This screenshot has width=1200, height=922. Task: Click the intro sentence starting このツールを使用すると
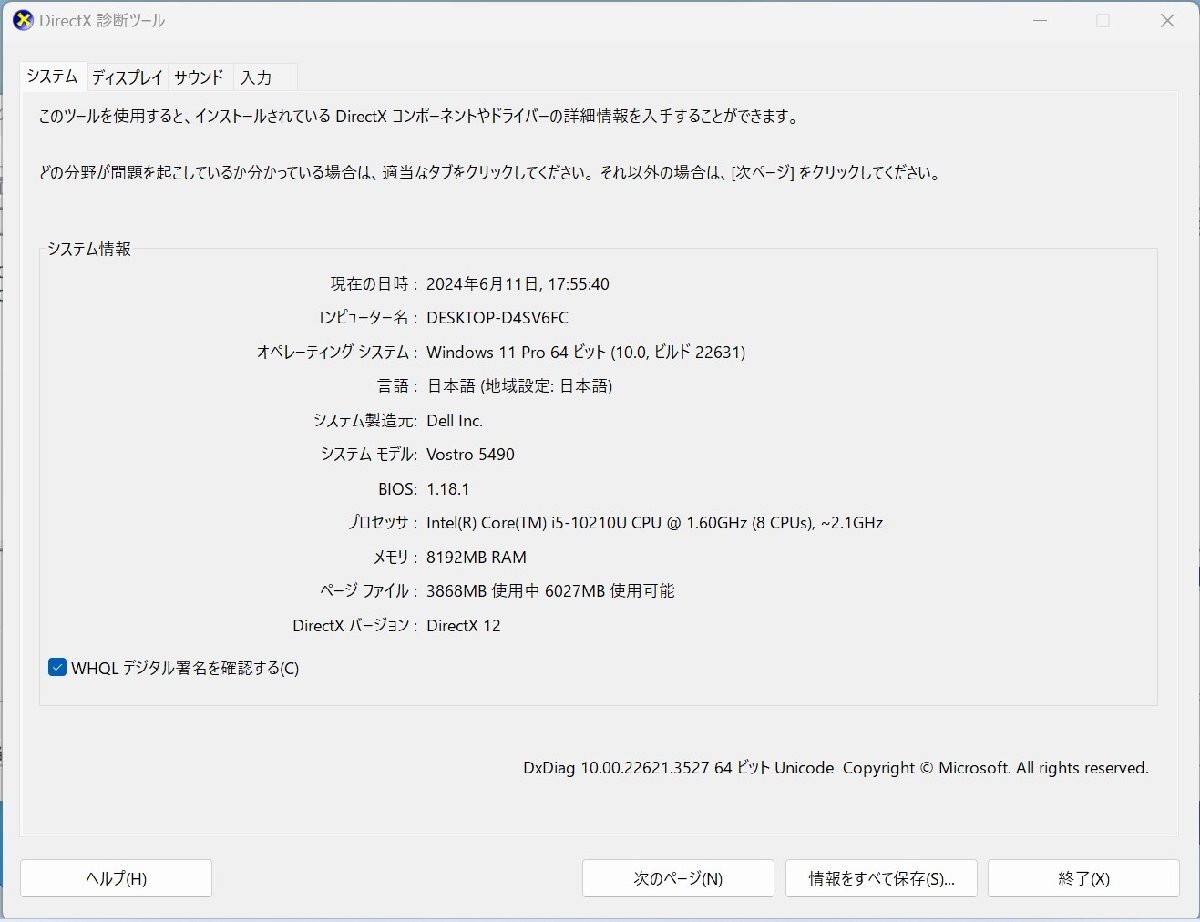pos(419,116)
